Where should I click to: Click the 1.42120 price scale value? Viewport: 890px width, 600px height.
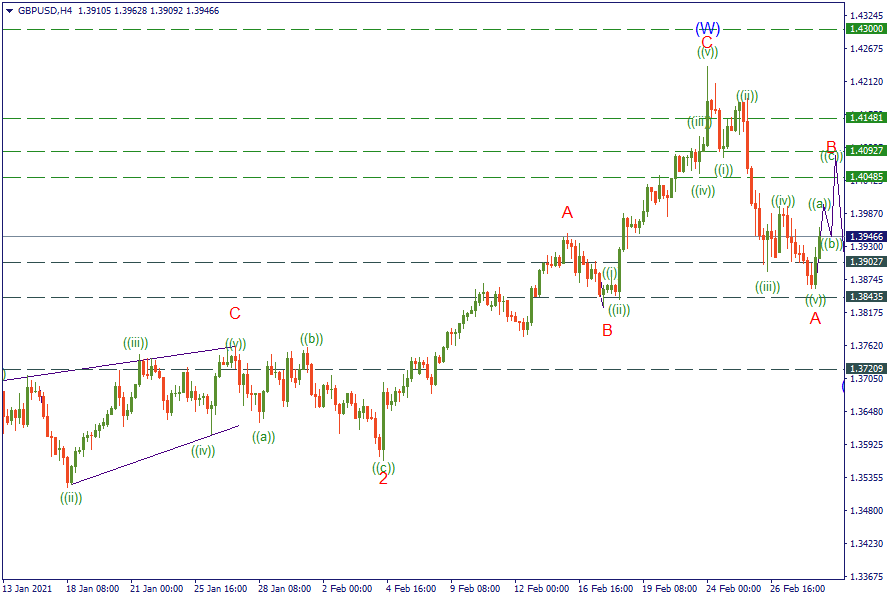[x=865, y=82]
